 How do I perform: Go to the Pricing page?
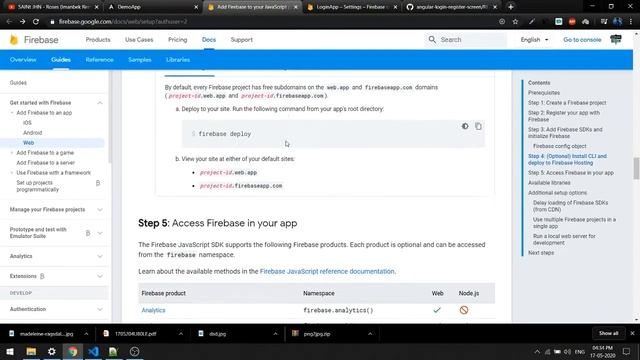coord(178,40)
